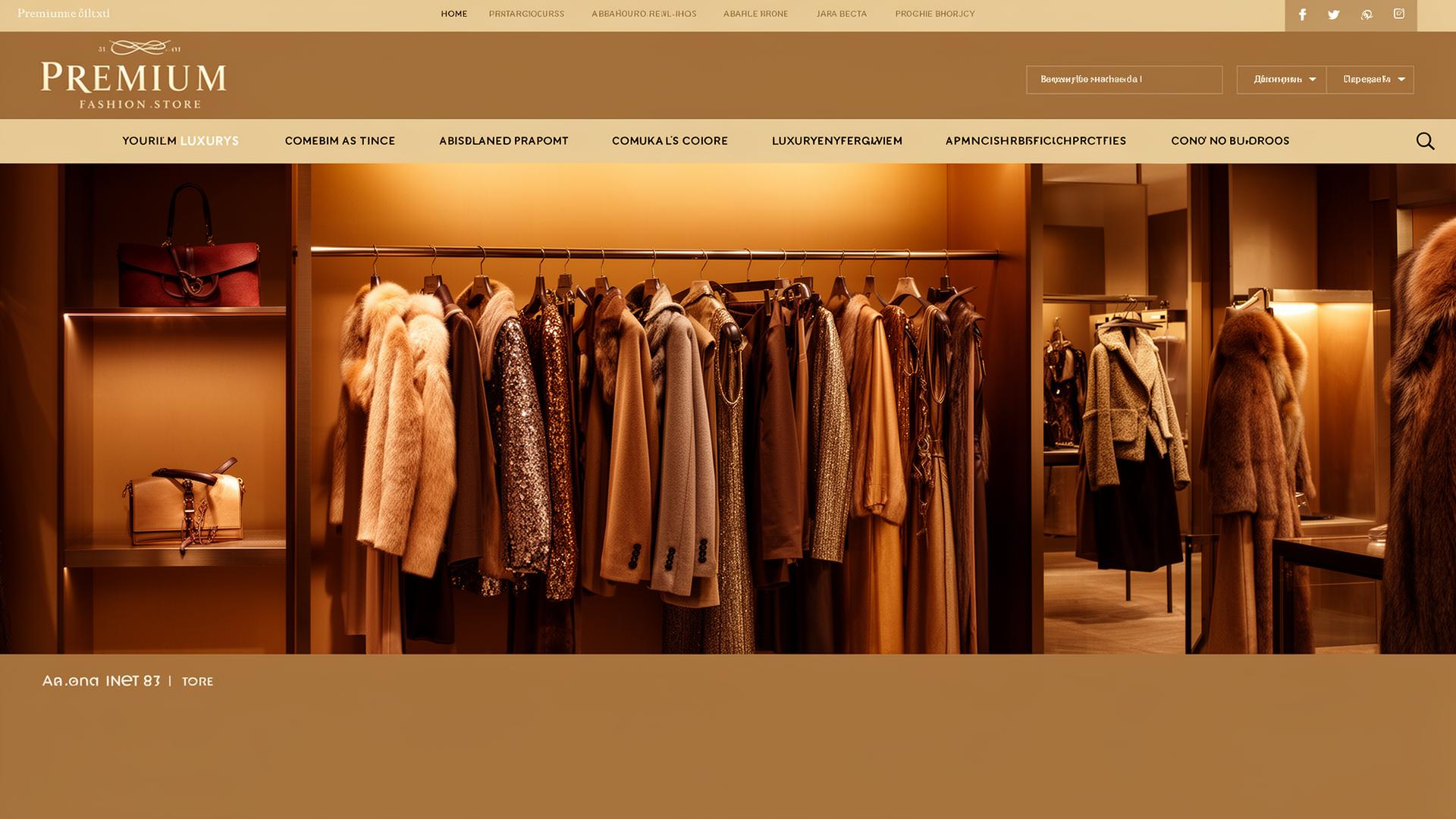
Task: Switch to the COMEBIM AS TINCE tab
Action: pos(340,140)
